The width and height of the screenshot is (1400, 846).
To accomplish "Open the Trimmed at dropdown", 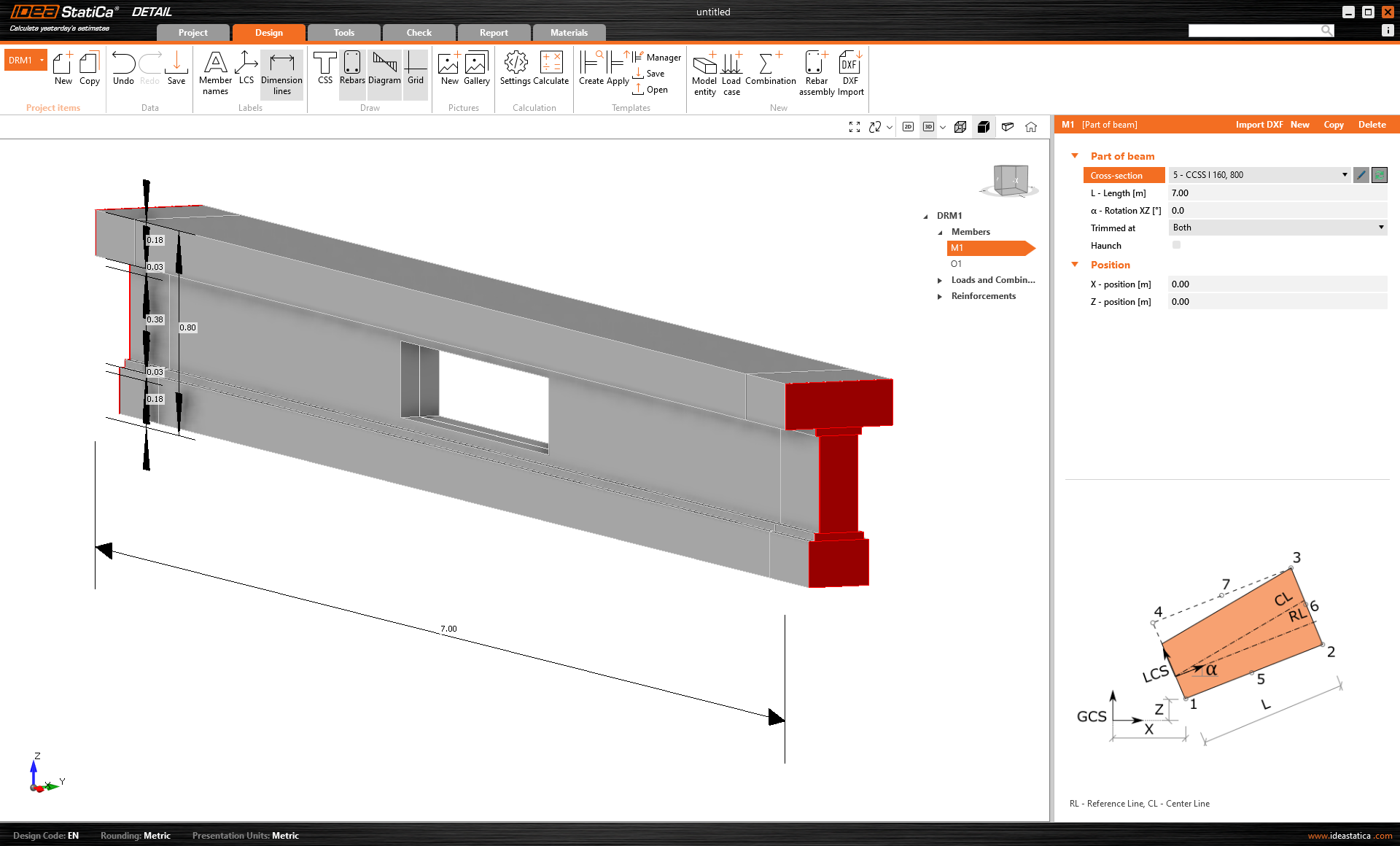I will click(x=1380, y=228).
